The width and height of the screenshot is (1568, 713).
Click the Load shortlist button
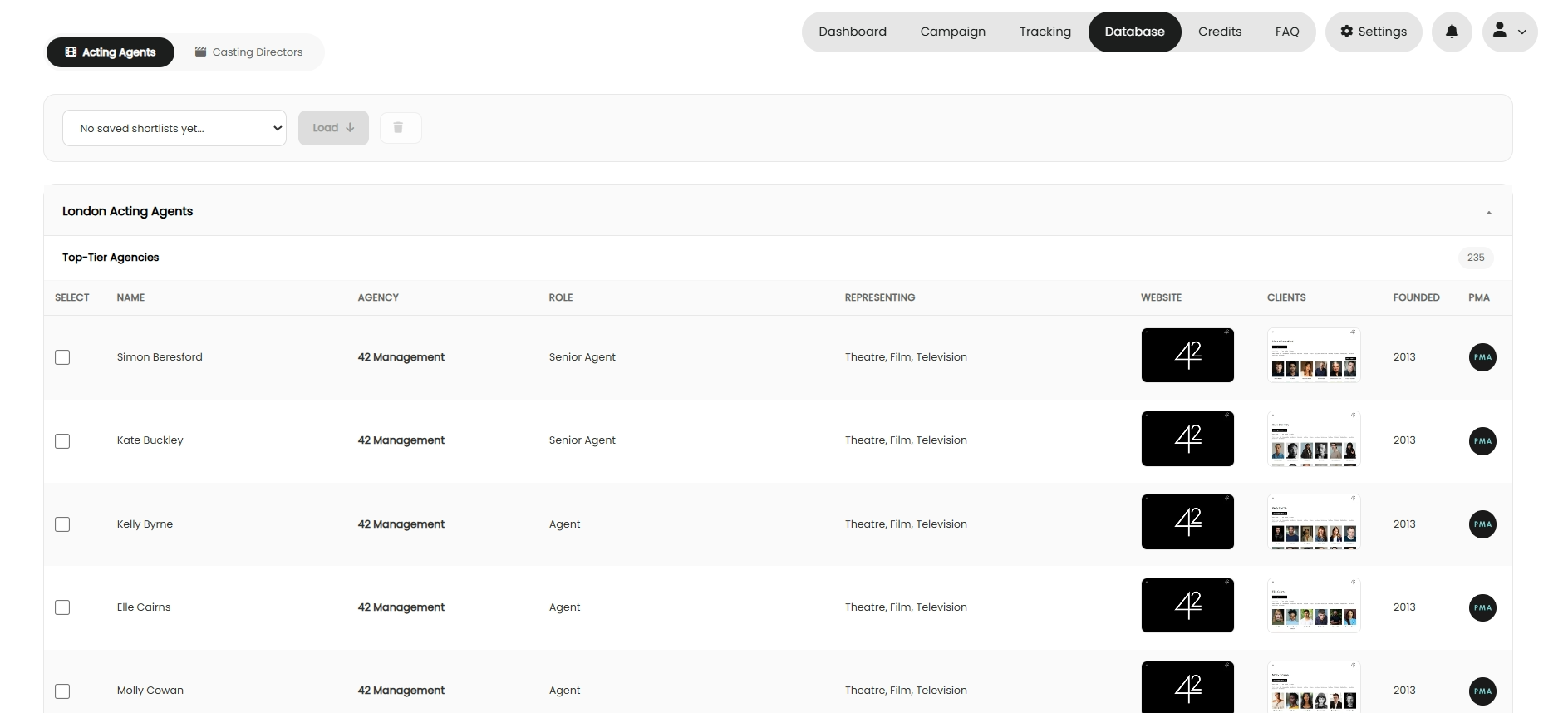(333, 128)
